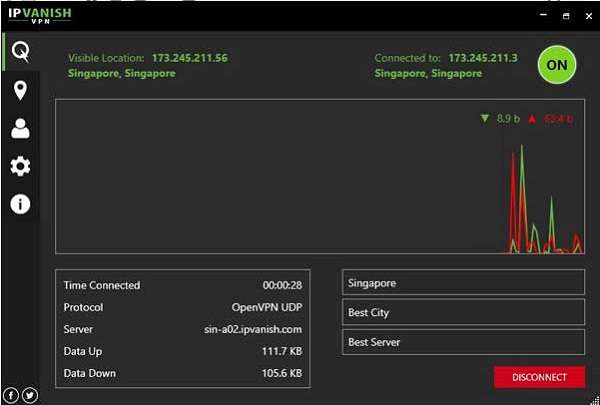Minimize the IPVanish window
600x405 pixels.
[x=541, y=16]
